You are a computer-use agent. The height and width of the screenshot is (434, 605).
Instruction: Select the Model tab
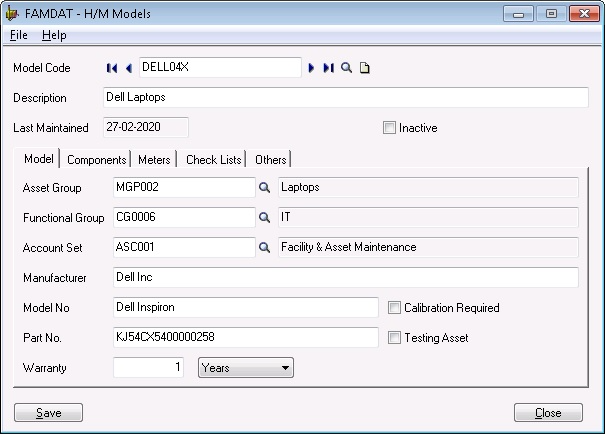(39, 159)
